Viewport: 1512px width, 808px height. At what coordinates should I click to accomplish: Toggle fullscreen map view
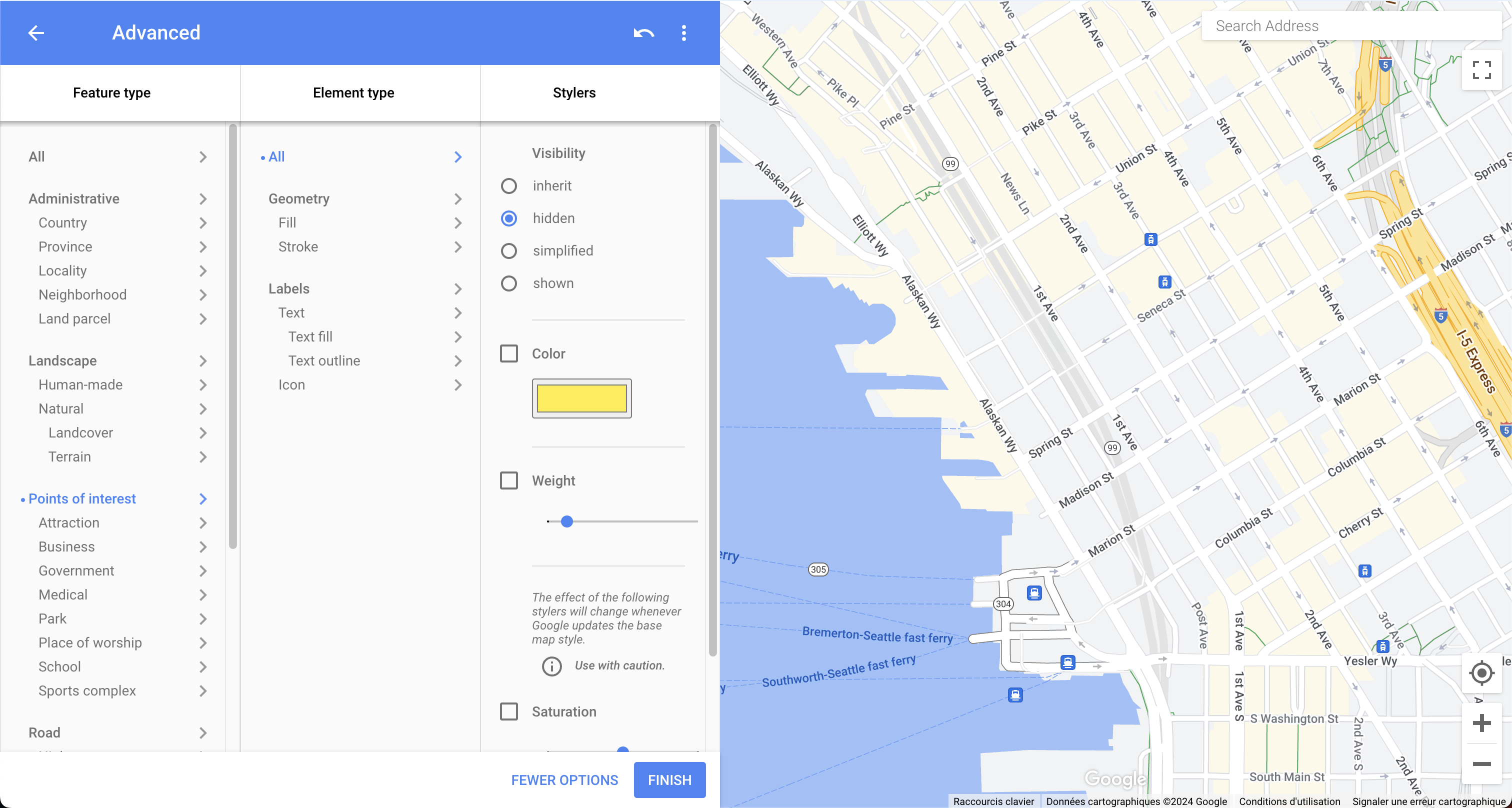[1481, 70]
